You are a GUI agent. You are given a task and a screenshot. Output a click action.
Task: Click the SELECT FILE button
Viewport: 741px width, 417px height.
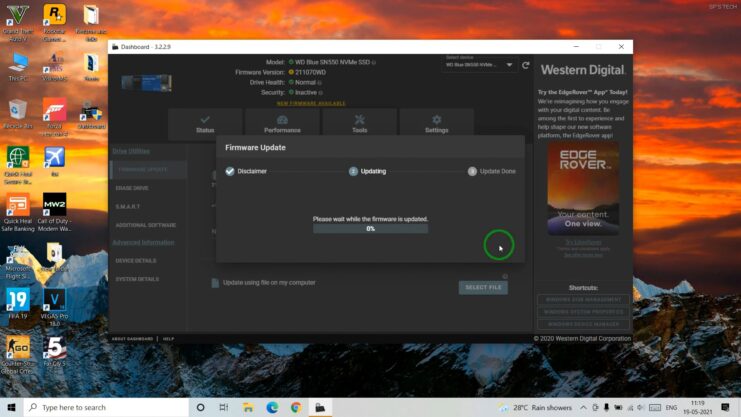tap(483, 287)
